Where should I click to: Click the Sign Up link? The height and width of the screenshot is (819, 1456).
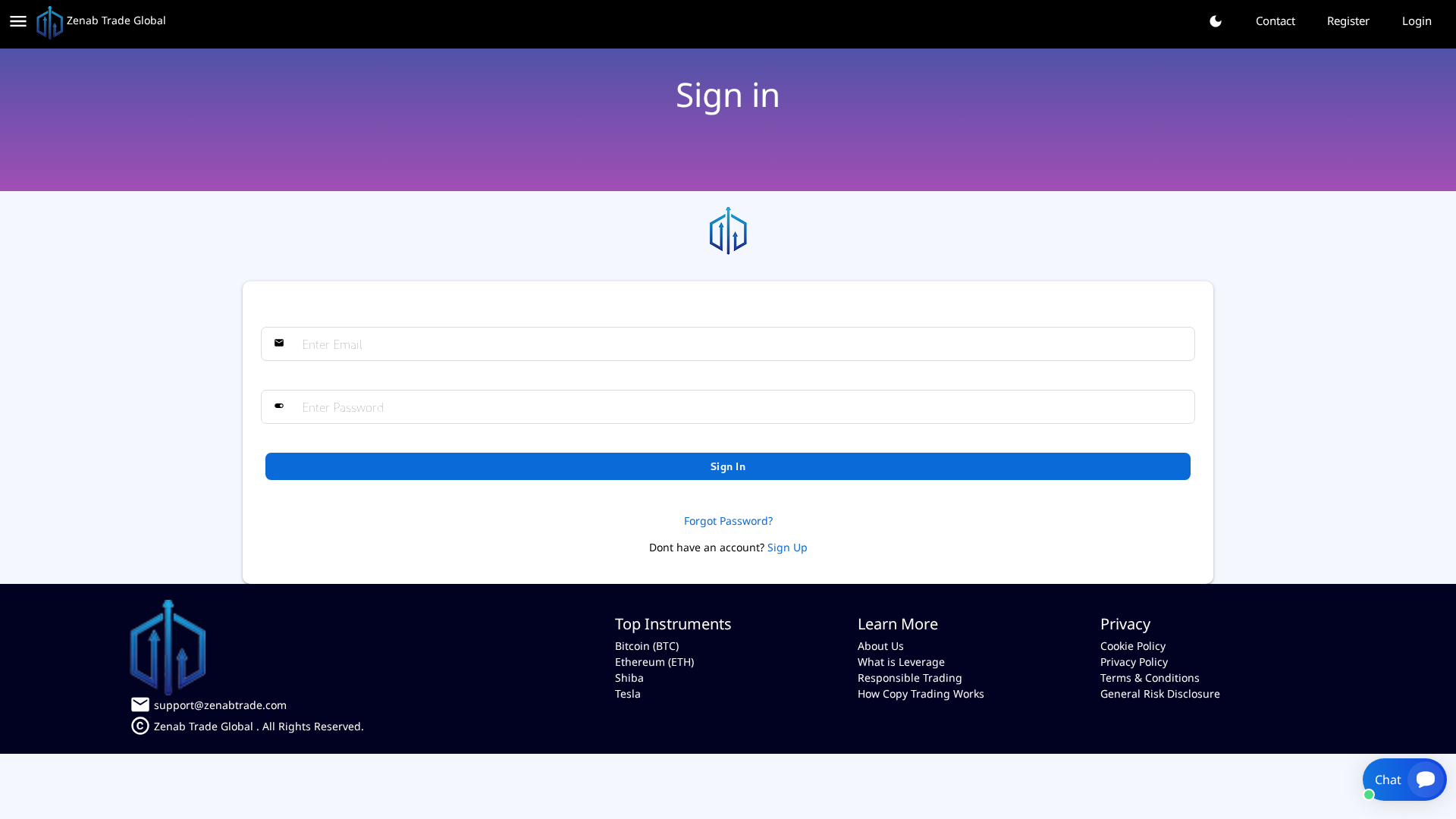[x=787, y=547]
